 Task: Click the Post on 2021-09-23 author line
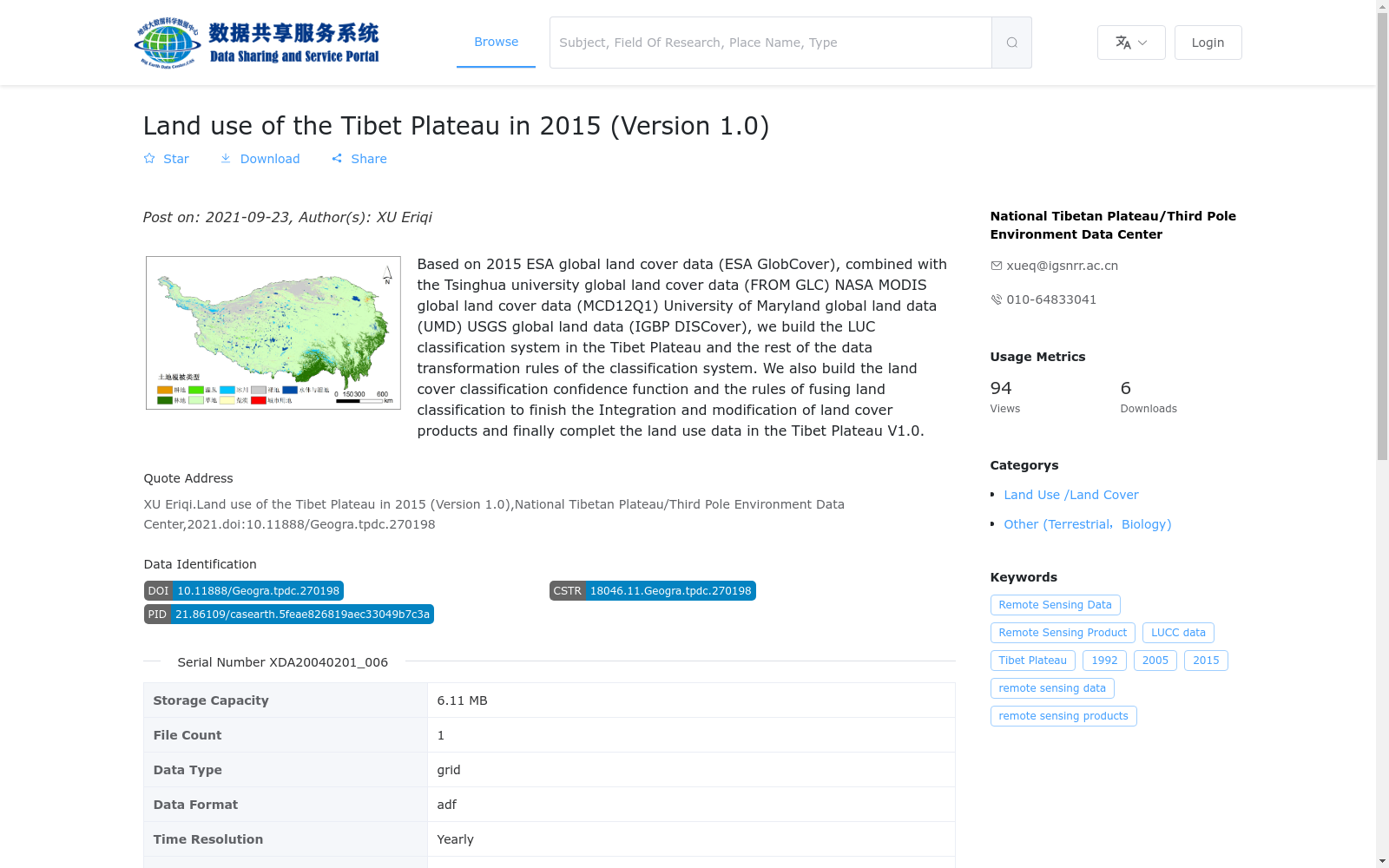(x=287, y=217)
